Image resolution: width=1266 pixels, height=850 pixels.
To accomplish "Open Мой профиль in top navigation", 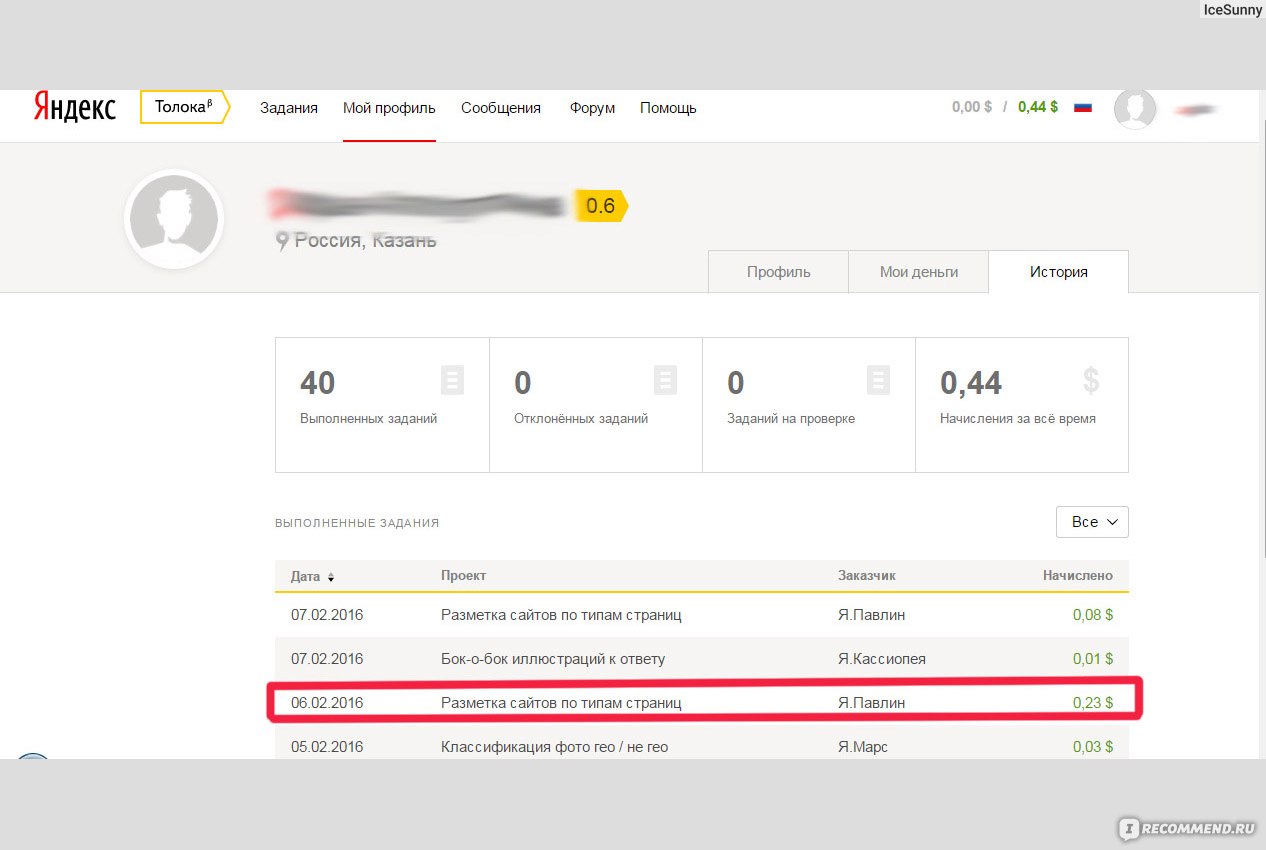I will 389,108.
